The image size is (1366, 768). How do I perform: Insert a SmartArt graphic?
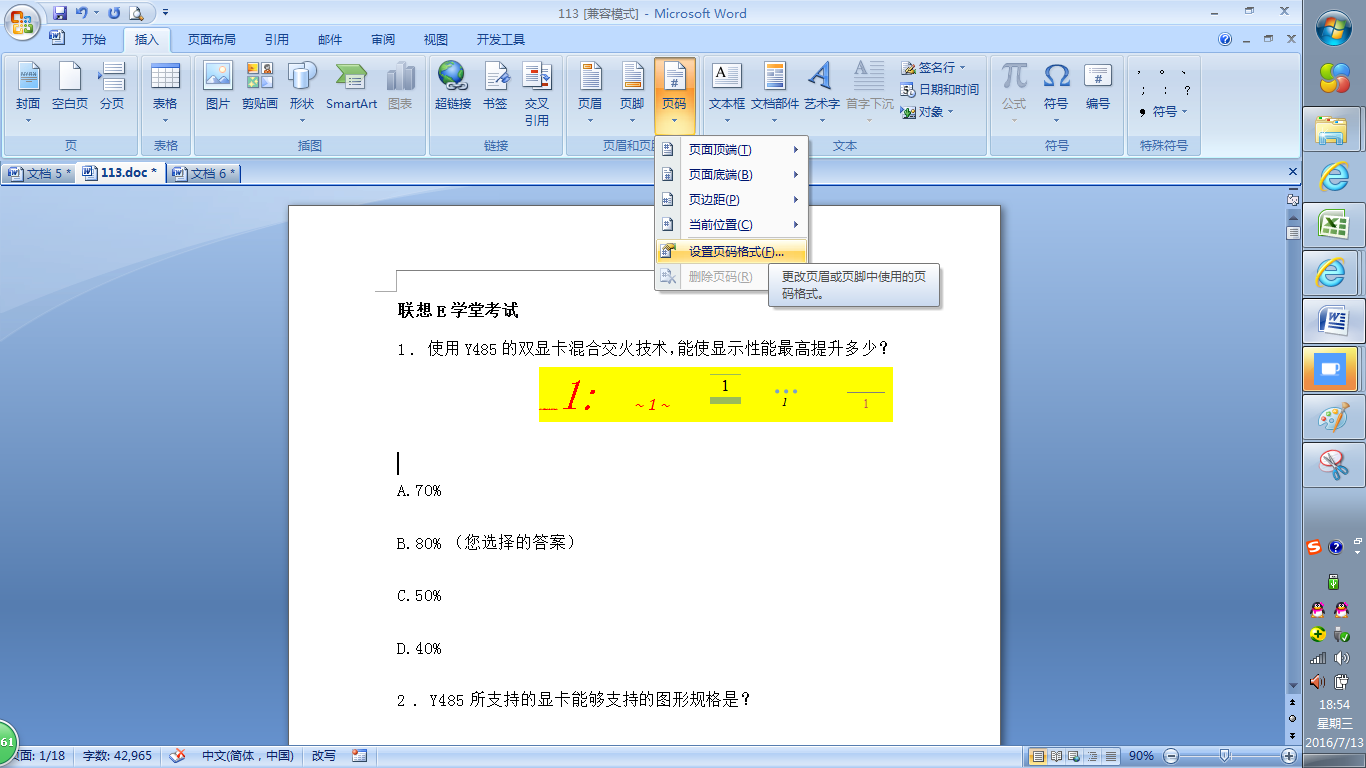[351, 85]
